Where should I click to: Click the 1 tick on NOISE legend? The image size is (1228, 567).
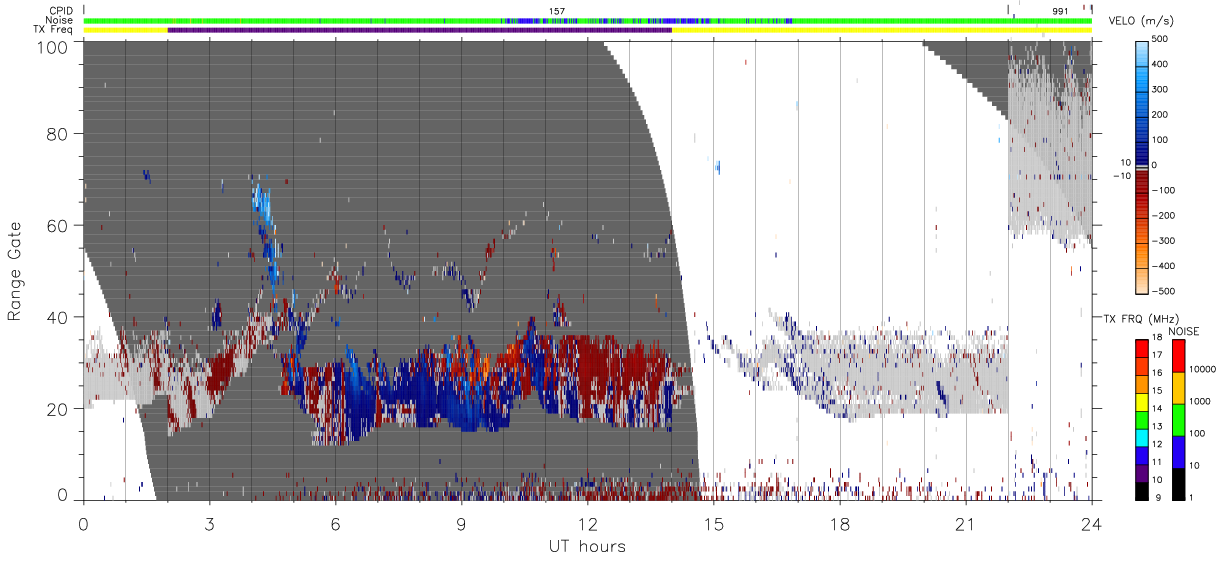point(1190,497)
